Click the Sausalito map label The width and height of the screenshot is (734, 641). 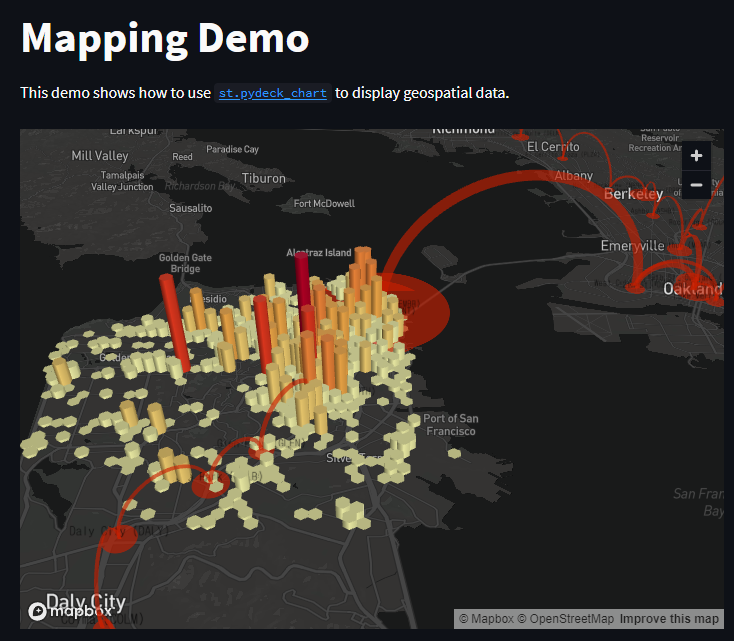pos(191,208)
